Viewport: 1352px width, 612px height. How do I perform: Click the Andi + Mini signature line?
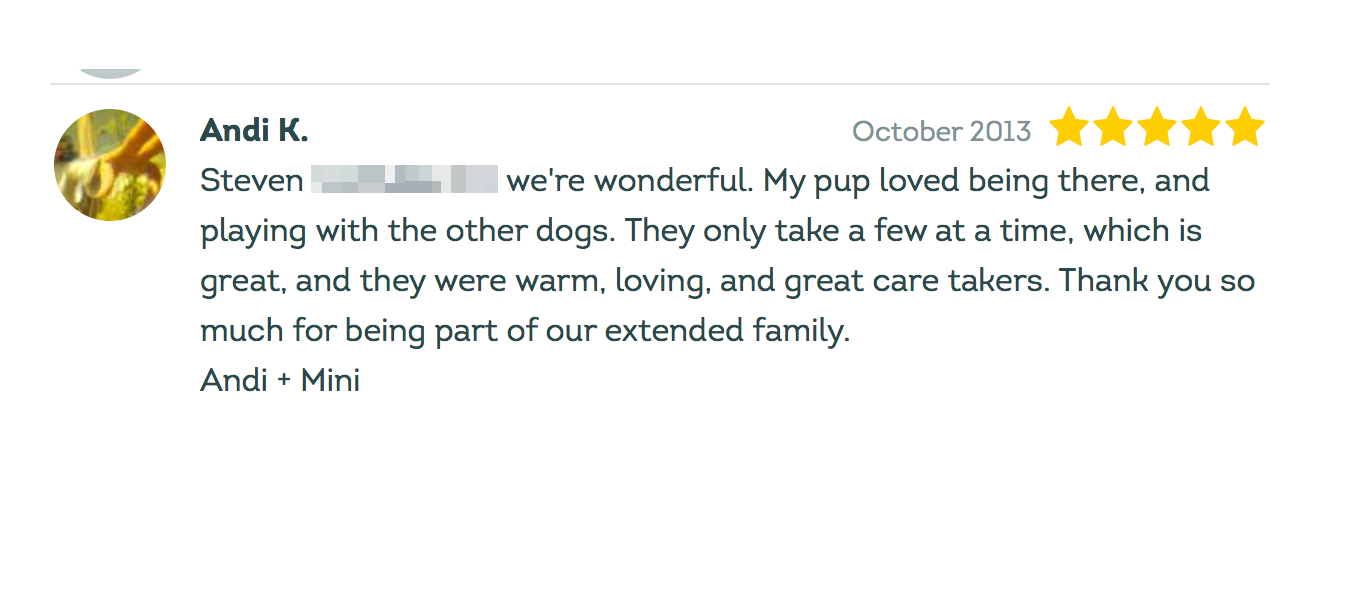click(x=280, y=380)
